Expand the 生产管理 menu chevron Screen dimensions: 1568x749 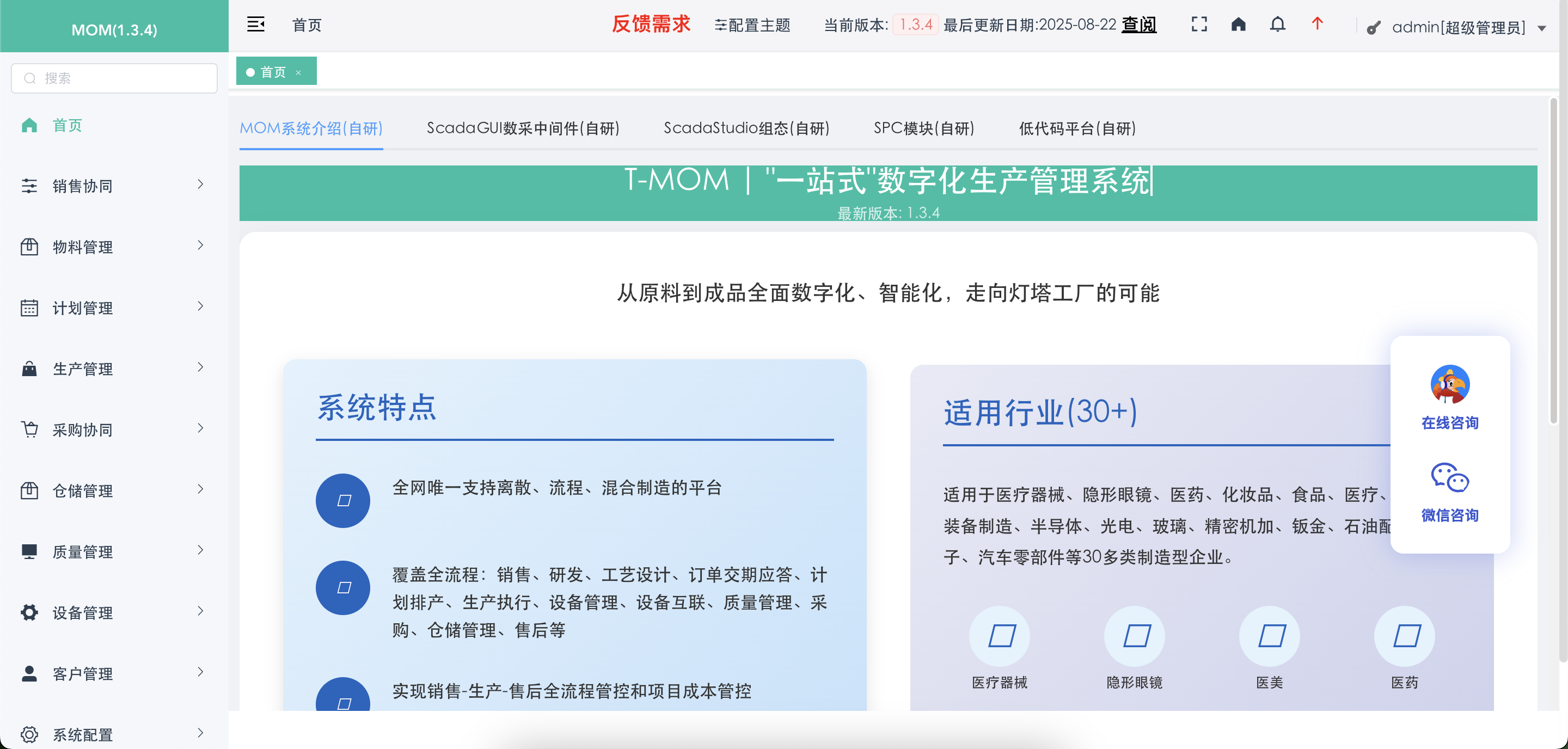pyautogui.click(x=200, y=367)
